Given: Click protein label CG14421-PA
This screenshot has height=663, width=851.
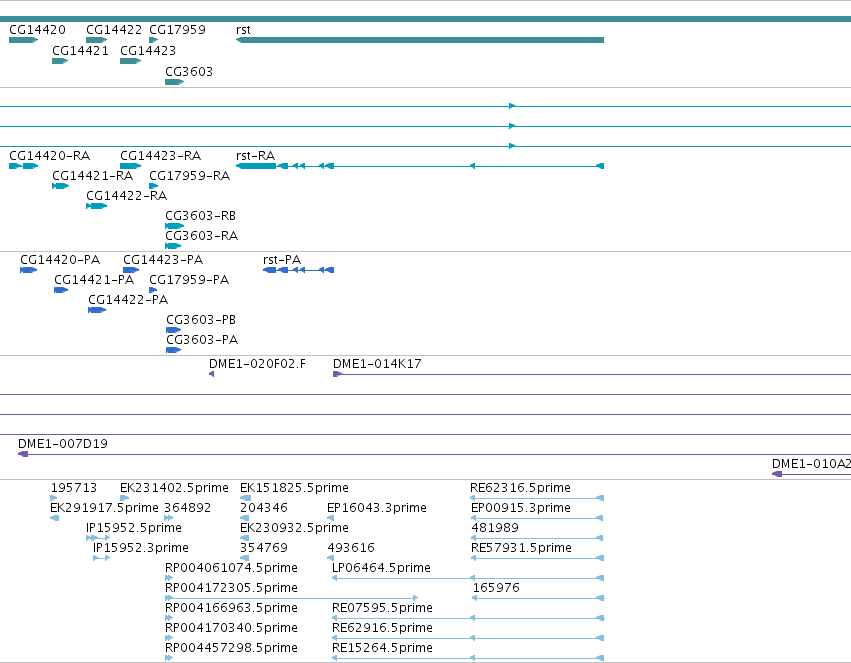Looking at the screenshot, I should click(94, 280).
